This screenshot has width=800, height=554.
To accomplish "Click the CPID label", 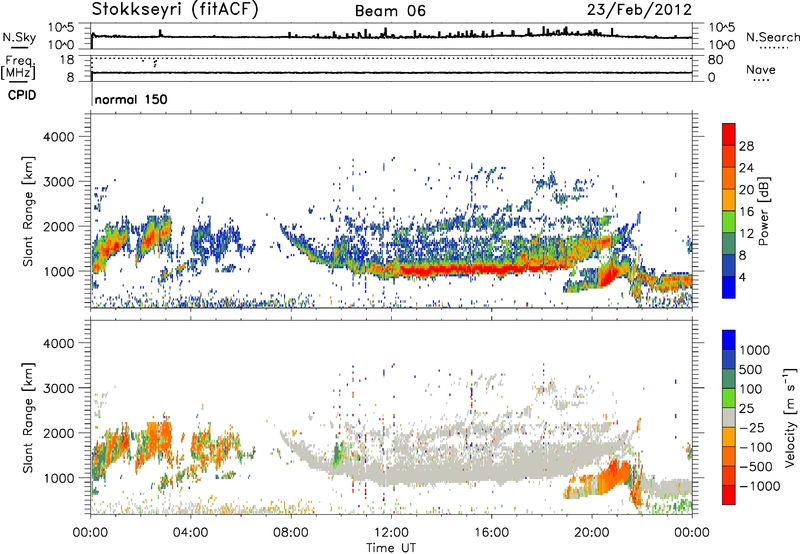I will (22, 95).
